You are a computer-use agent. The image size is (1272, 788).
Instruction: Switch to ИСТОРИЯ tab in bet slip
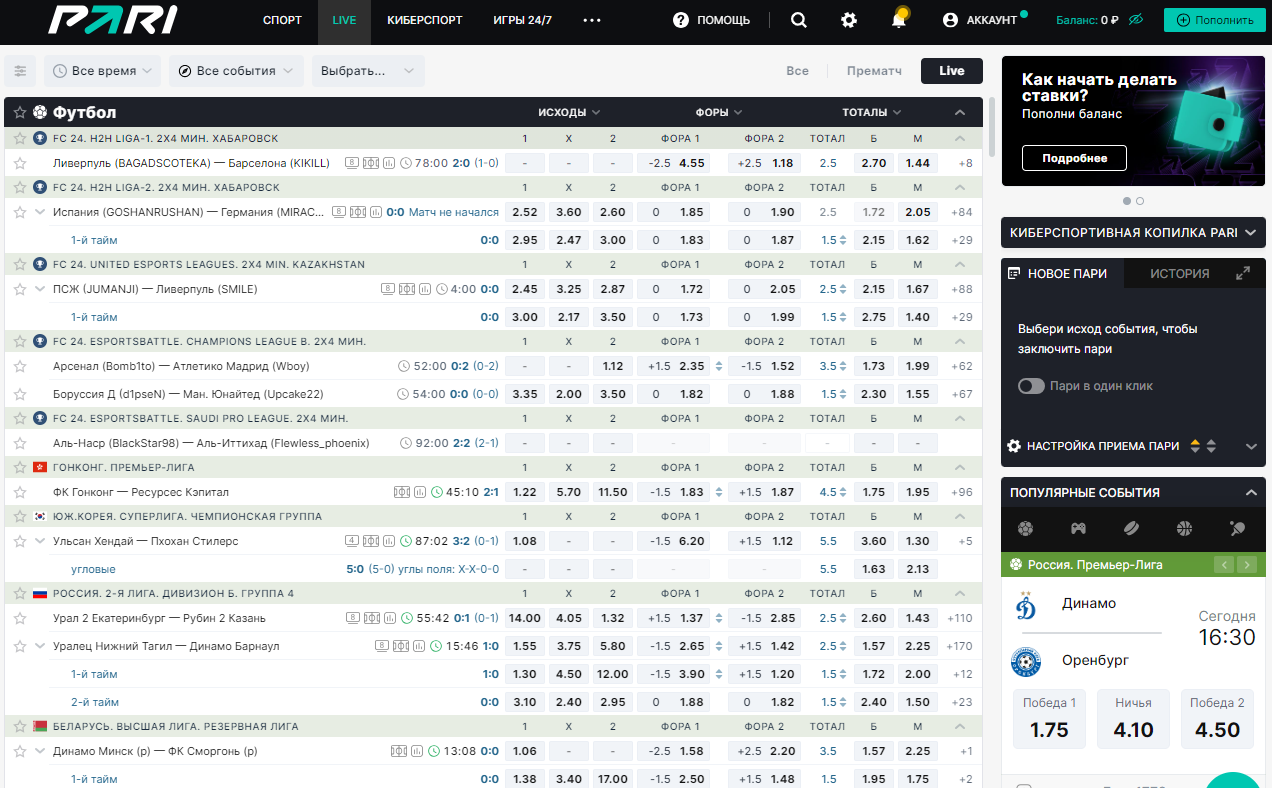coord(1179,273)
